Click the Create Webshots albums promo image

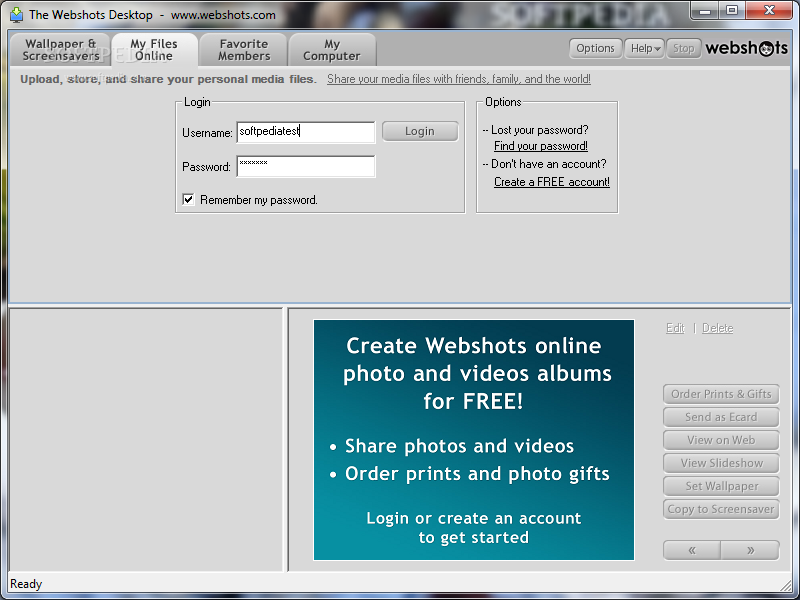click(473, 440)
